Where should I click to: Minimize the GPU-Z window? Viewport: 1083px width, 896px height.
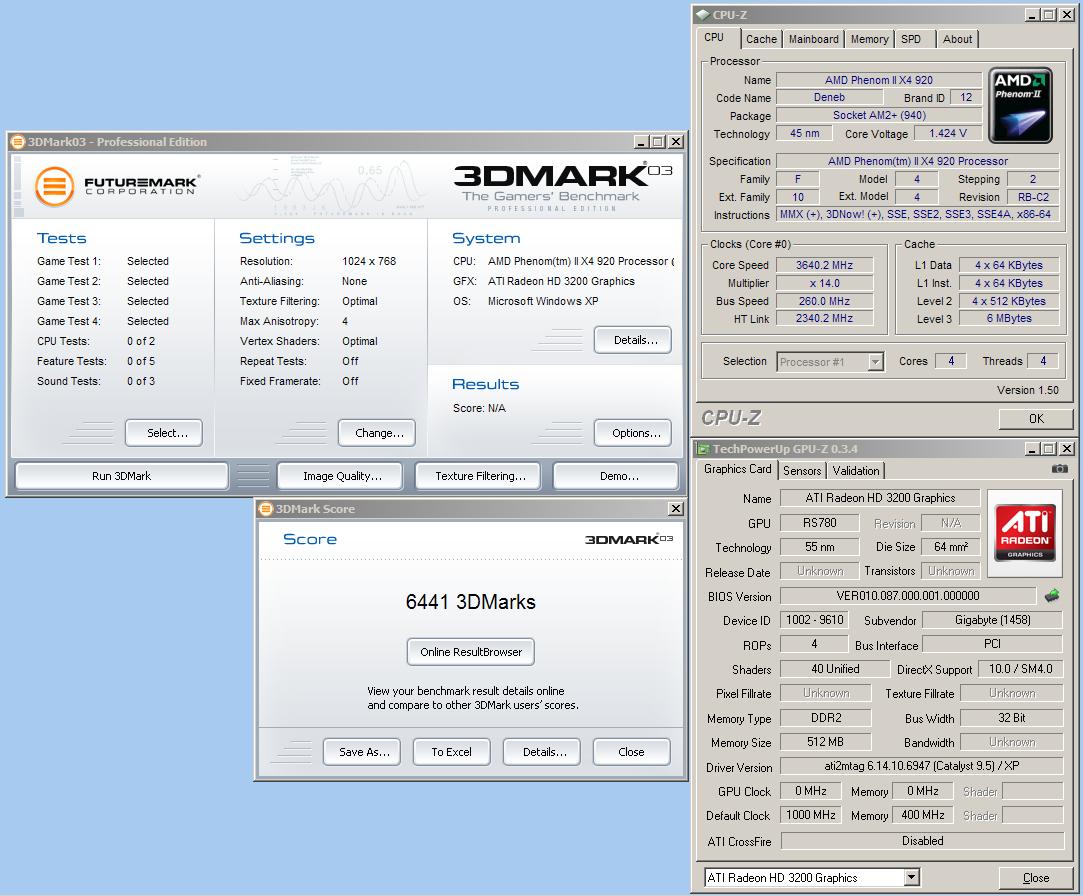[1033, 449]
